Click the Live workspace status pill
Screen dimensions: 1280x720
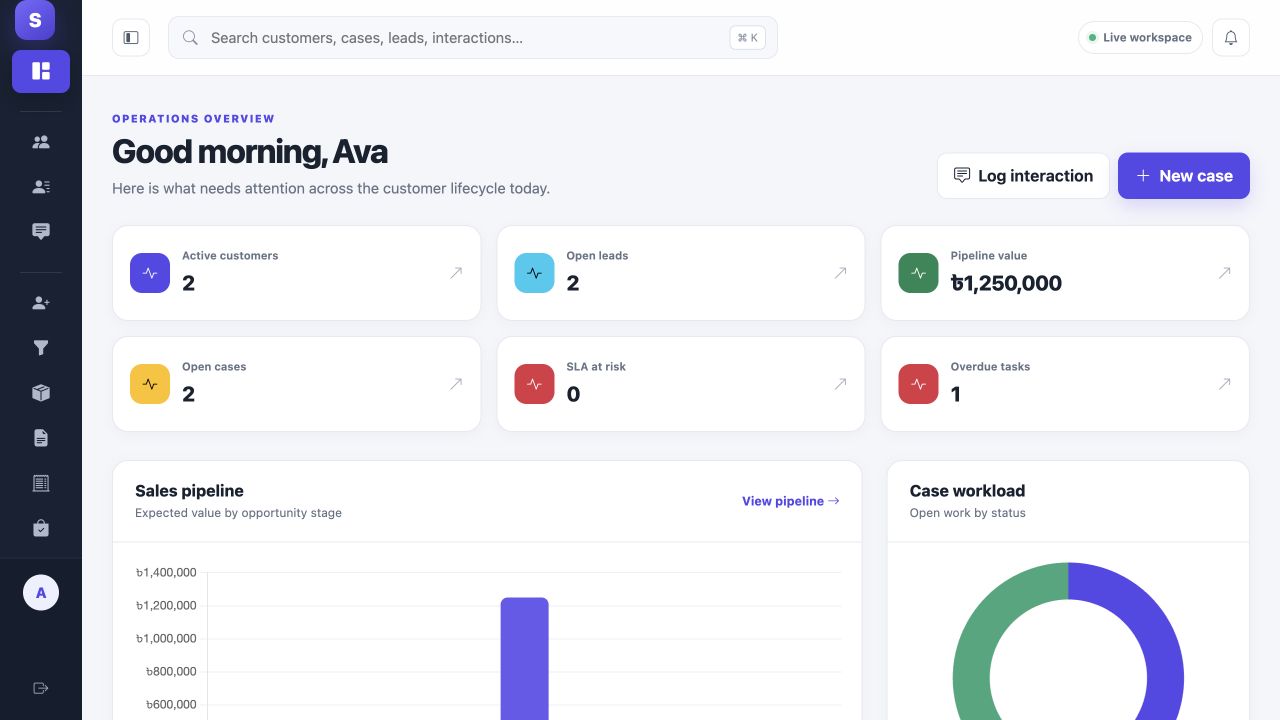(x=1140, y=38)
